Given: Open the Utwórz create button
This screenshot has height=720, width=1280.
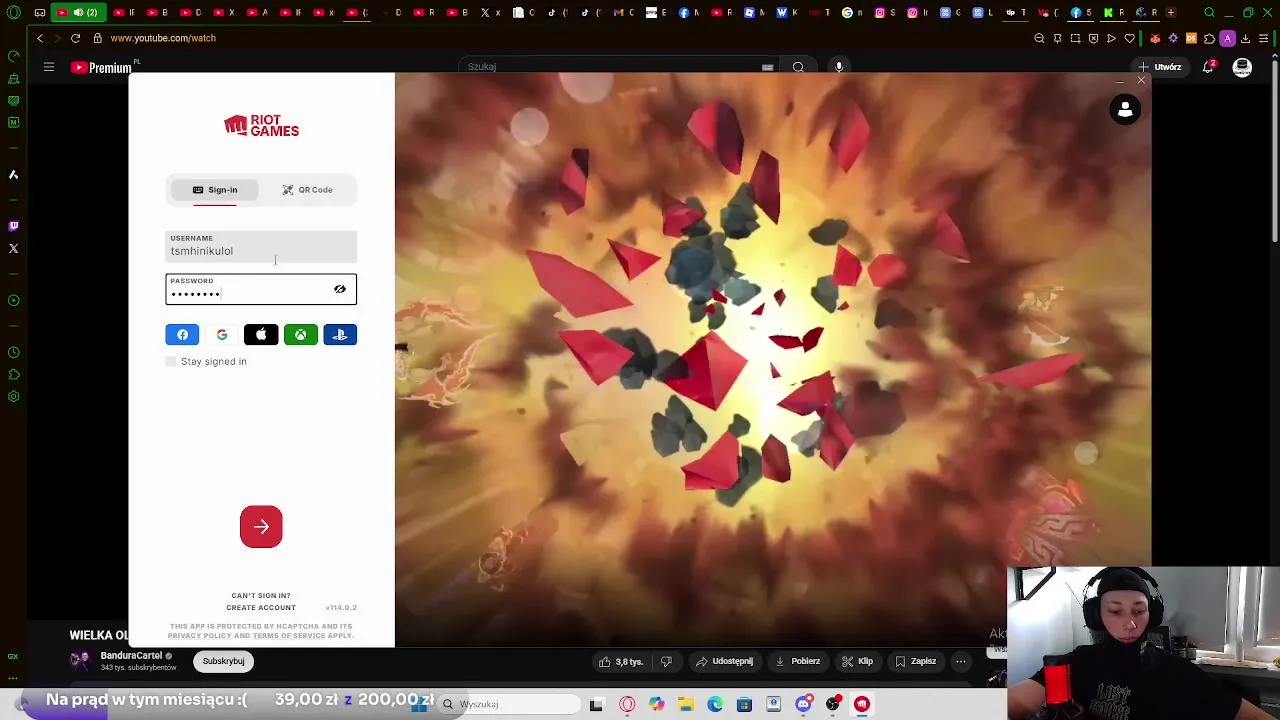Looking at the screenshot, I should pyautogui.click(x=1159, y=67).
